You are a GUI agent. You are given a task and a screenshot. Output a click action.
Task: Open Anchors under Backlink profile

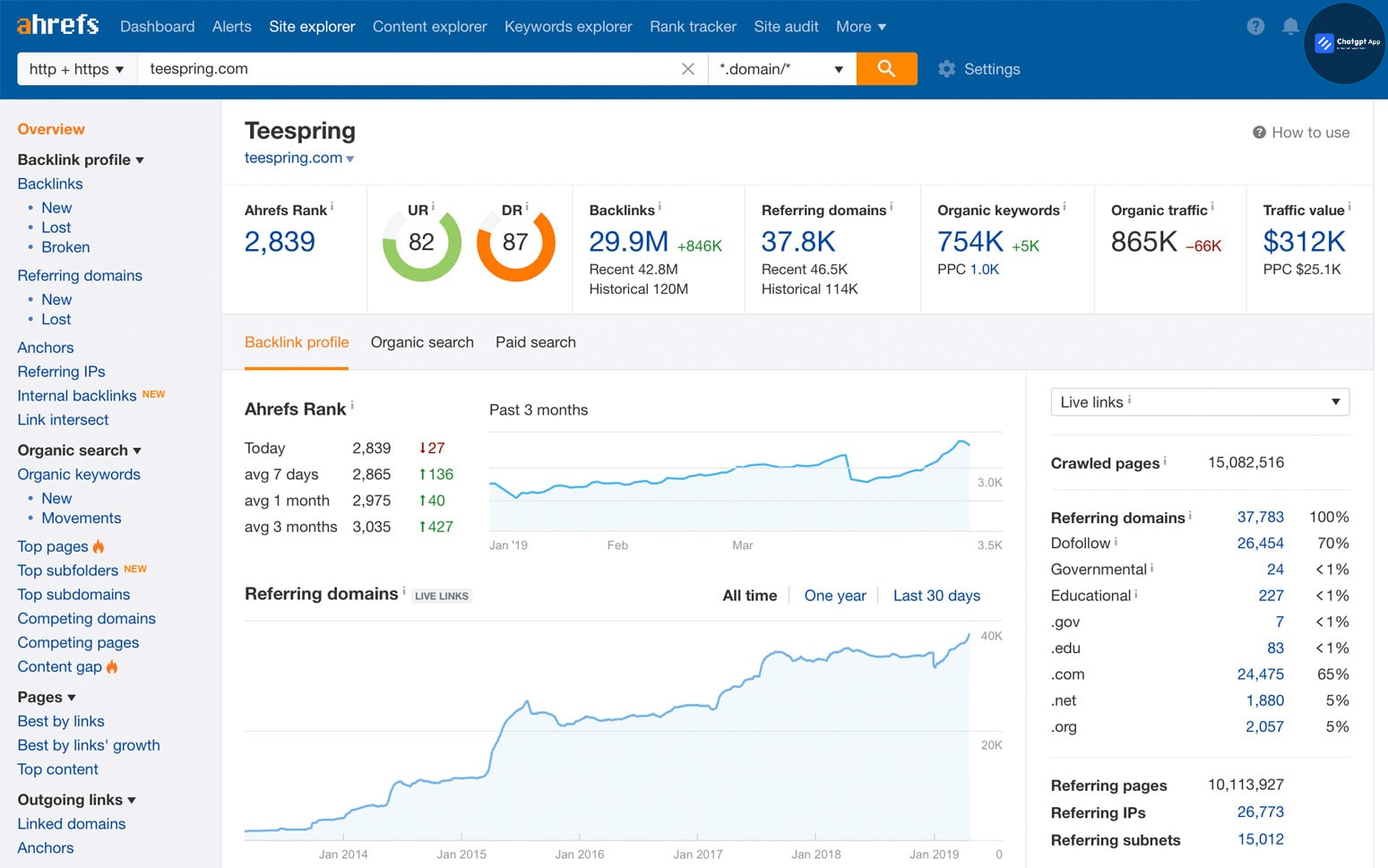[x=46, y=348]
